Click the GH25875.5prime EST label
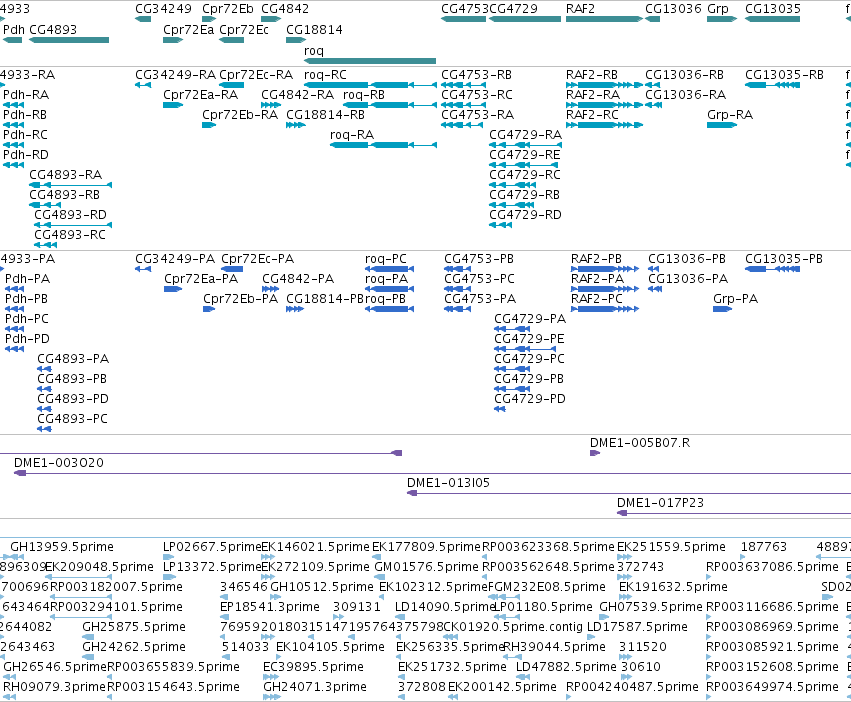The height and width of the screenshot is (702, 851). point(134,627)
